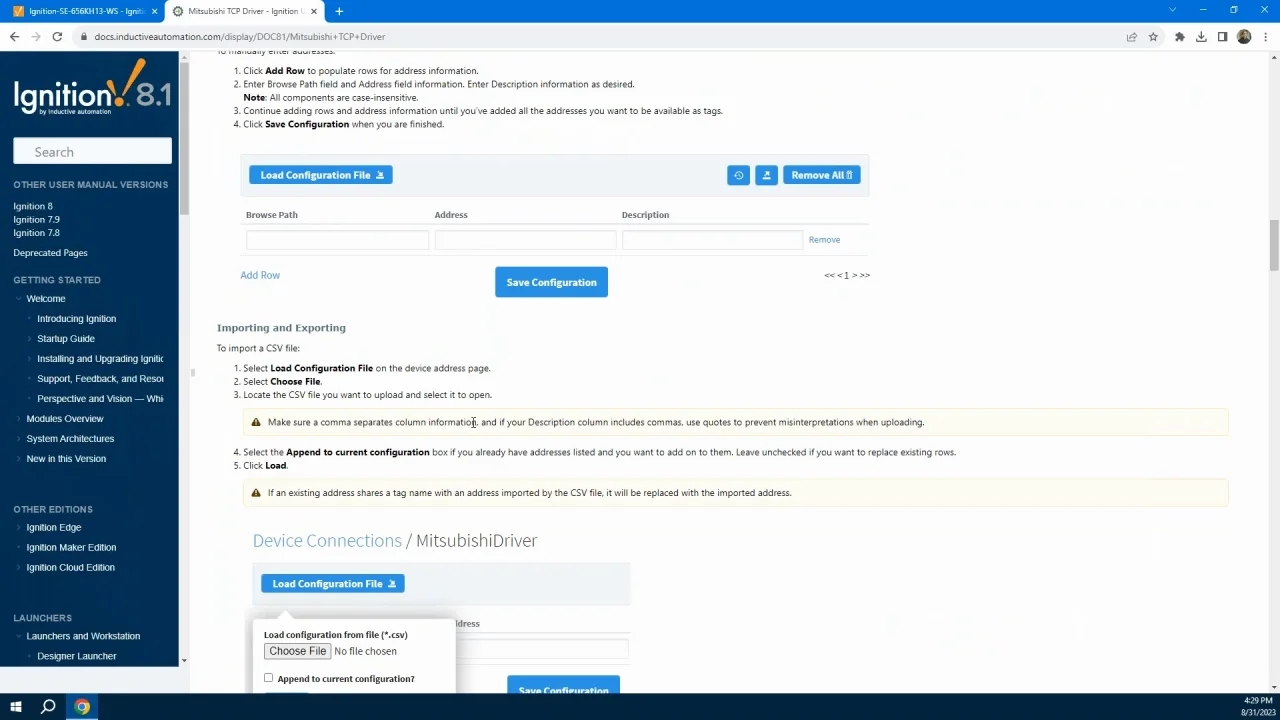This screenshot has height=720, width=1280.
Task: Expand New in this Version node
Action: (x=19, y=459)
